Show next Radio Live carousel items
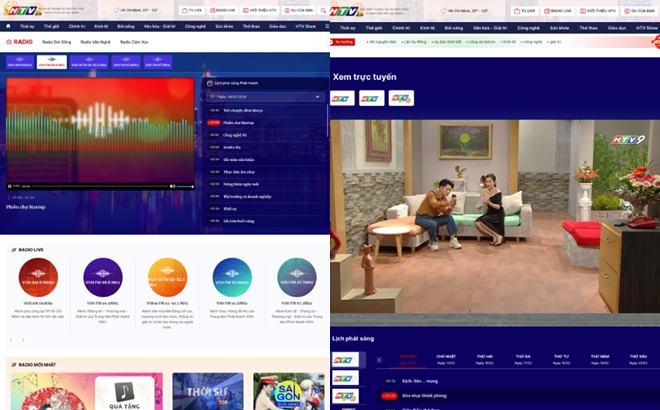The width and height of the screenshot is (660, 410). (23, 340)
